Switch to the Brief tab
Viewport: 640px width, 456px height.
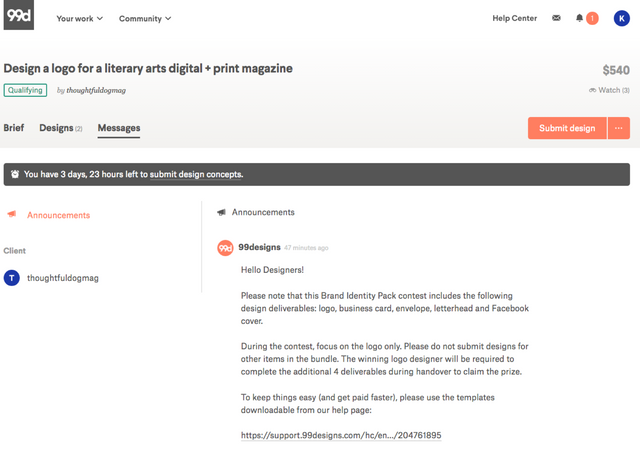14,128
